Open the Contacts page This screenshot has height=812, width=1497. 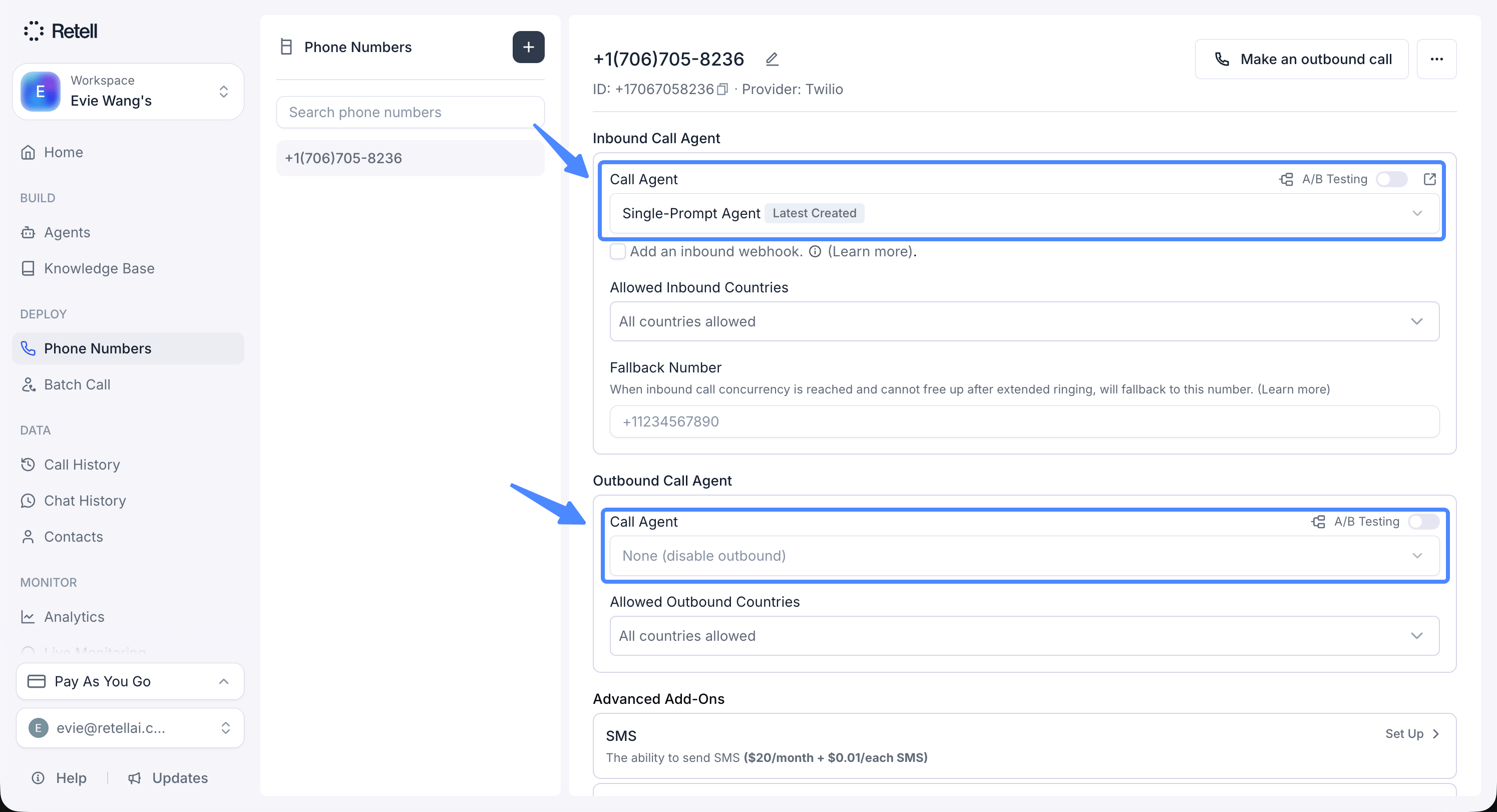(128, 537)
